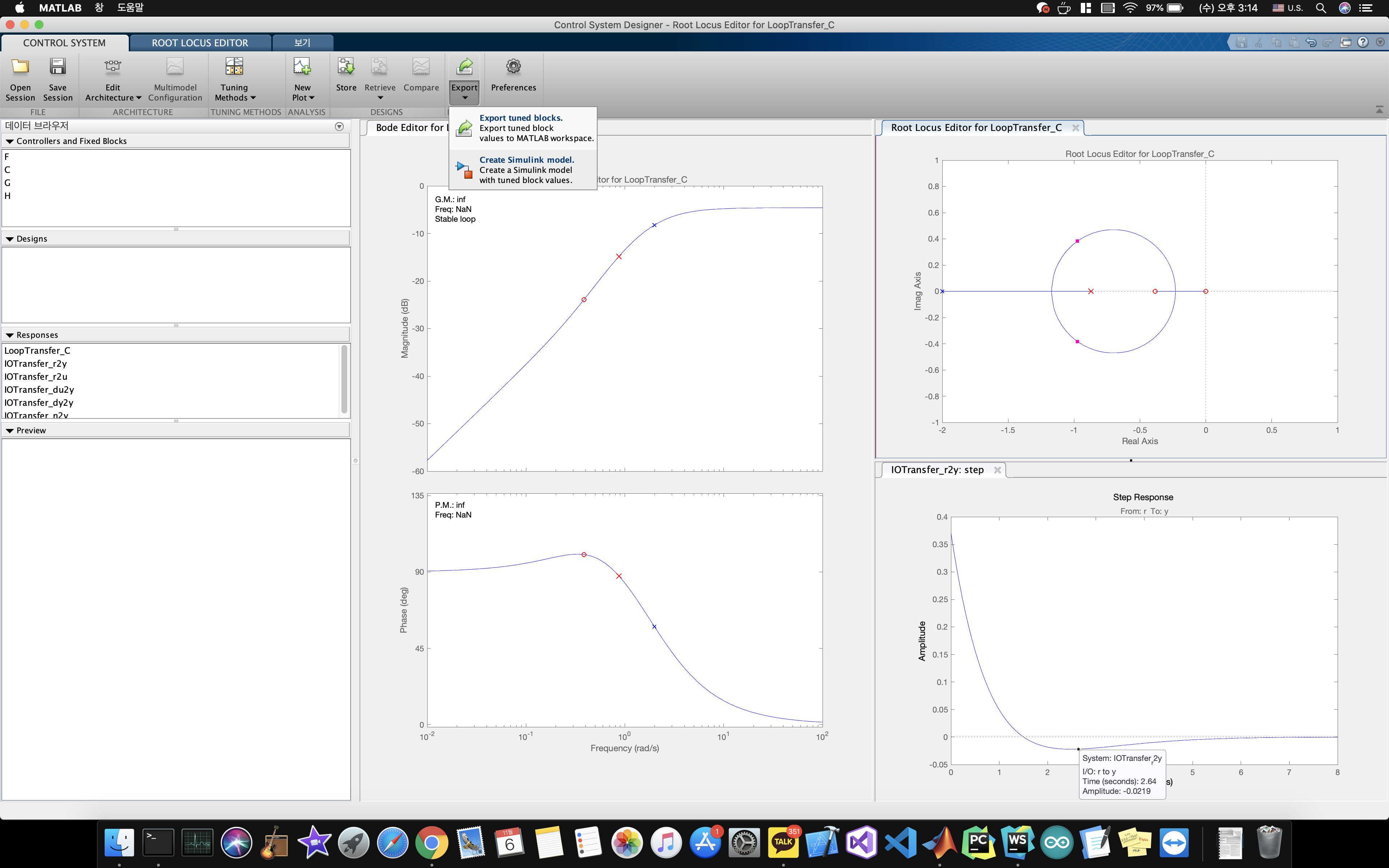Expand the Designs section
This screenshot has height=868, width=1389.
coord(10,238)
